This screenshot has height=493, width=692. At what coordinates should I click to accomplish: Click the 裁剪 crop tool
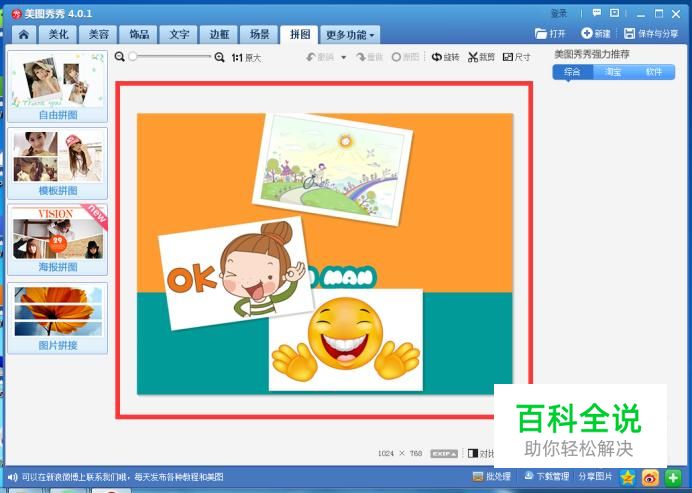(481, 57)
